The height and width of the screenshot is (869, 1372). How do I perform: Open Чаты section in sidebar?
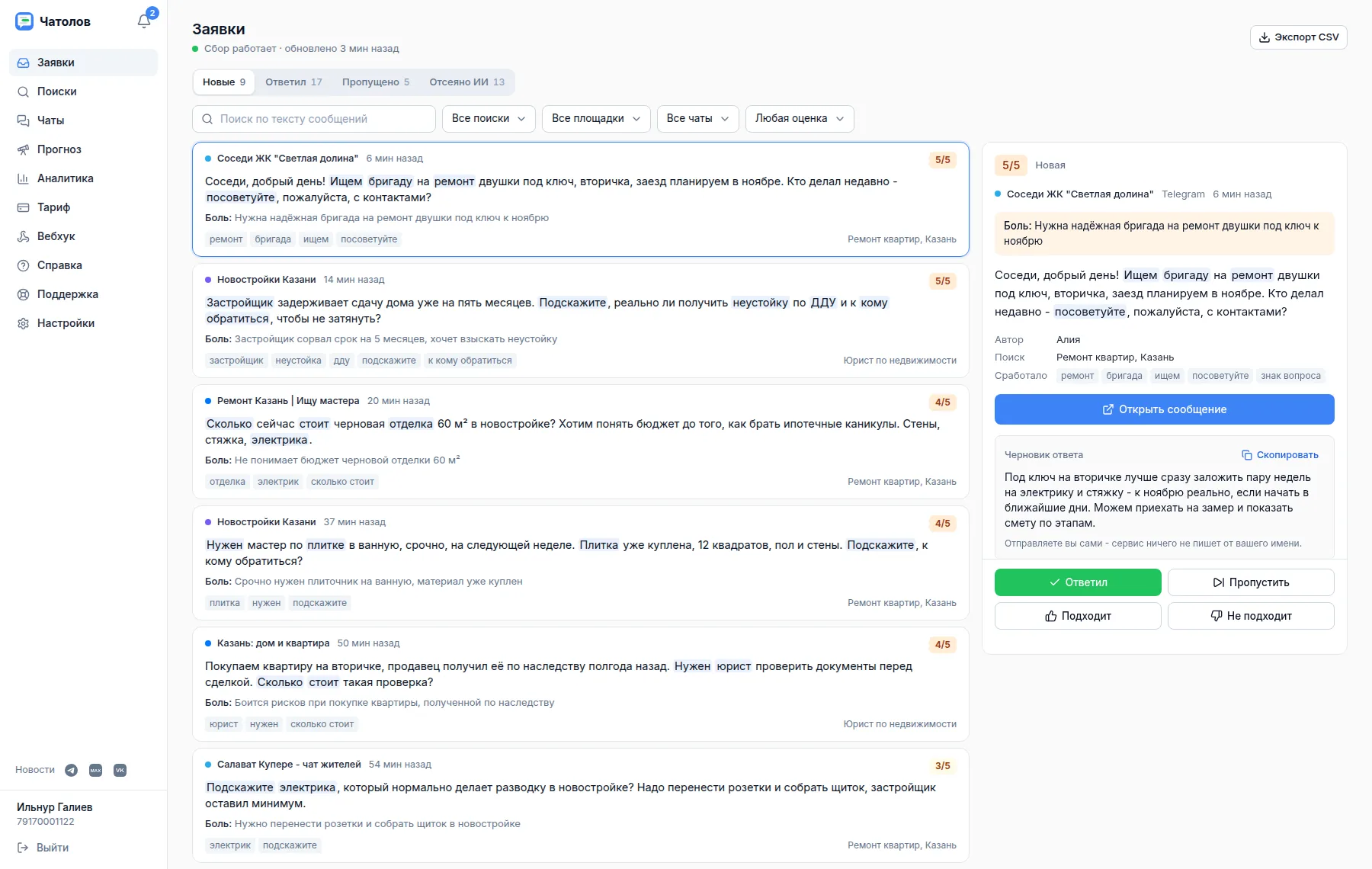[83, 120]
